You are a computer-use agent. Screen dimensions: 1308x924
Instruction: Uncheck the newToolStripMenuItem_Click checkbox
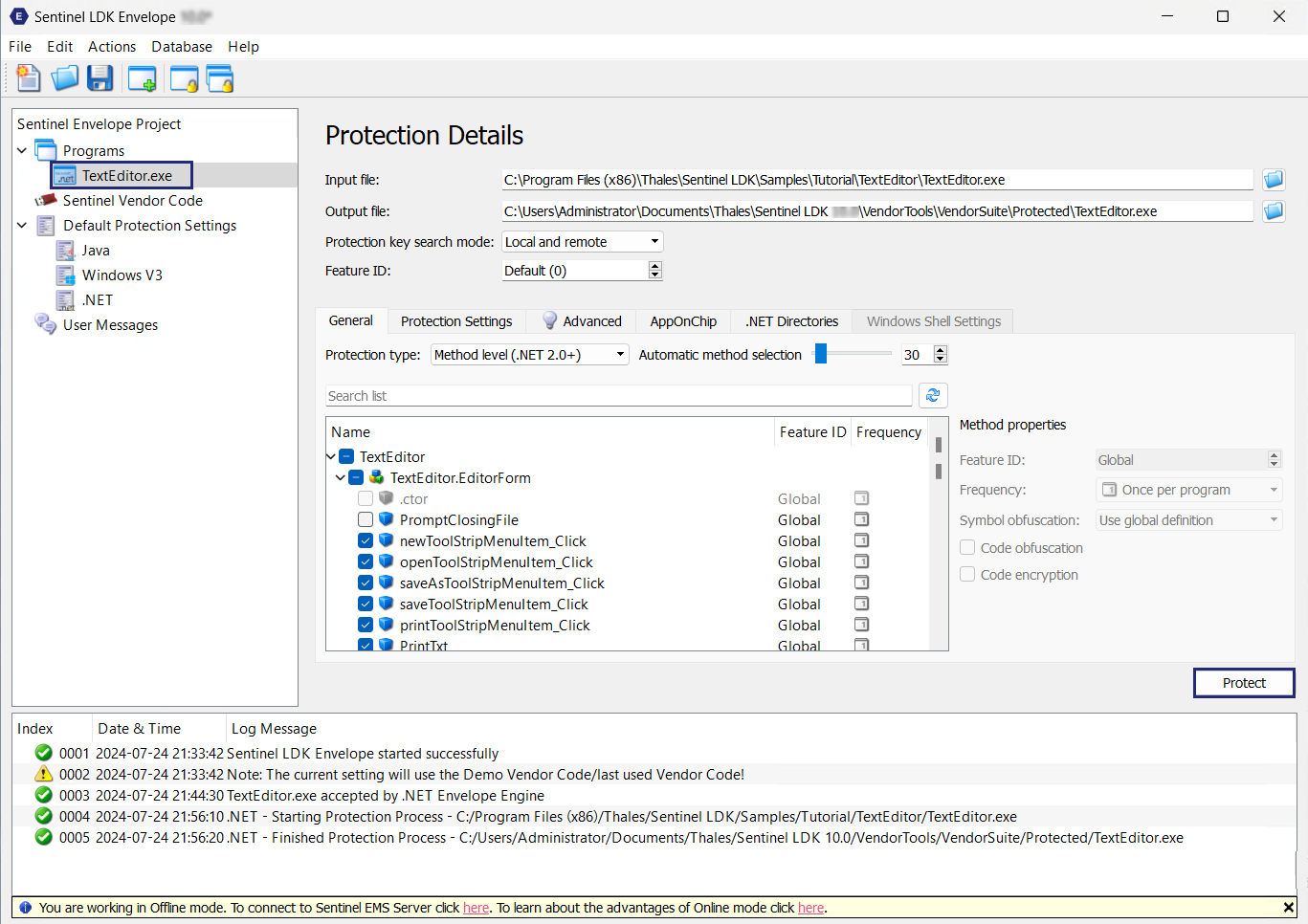pyautogui.click(x=366, y=541)
